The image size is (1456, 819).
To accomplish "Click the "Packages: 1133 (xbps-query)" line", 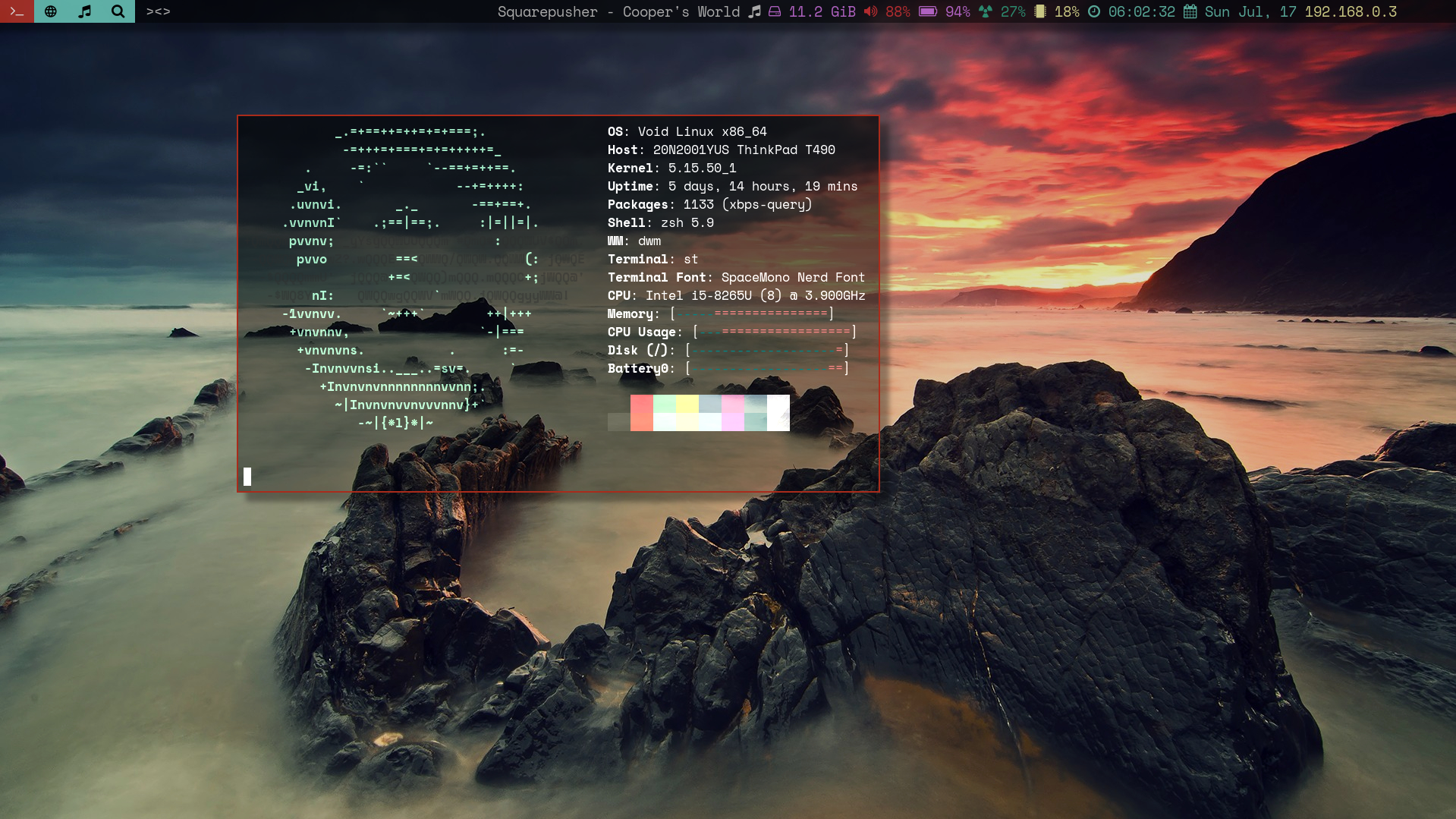I will (x=710, y=204).
